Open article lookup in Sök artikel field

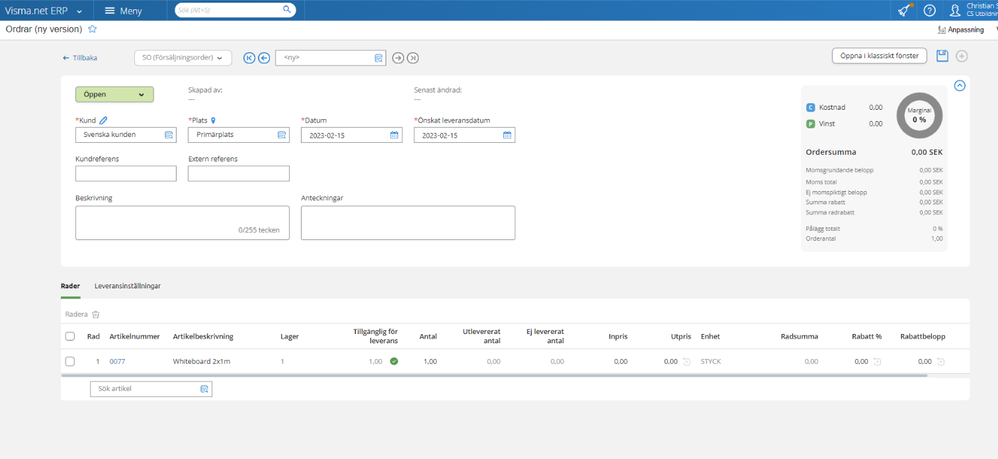[204, 388]
